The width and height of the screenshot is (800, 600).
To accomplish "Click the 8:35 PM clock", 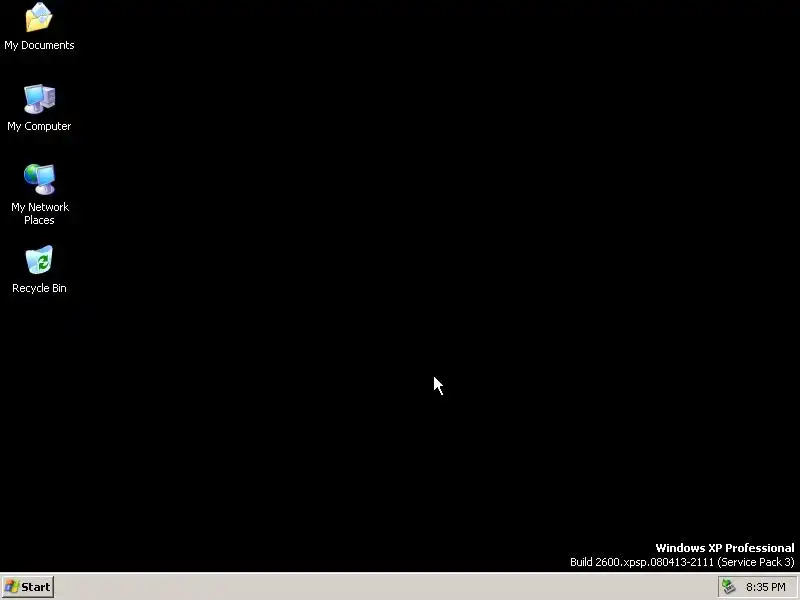I will pyautogui.click(x=765, y=587).
